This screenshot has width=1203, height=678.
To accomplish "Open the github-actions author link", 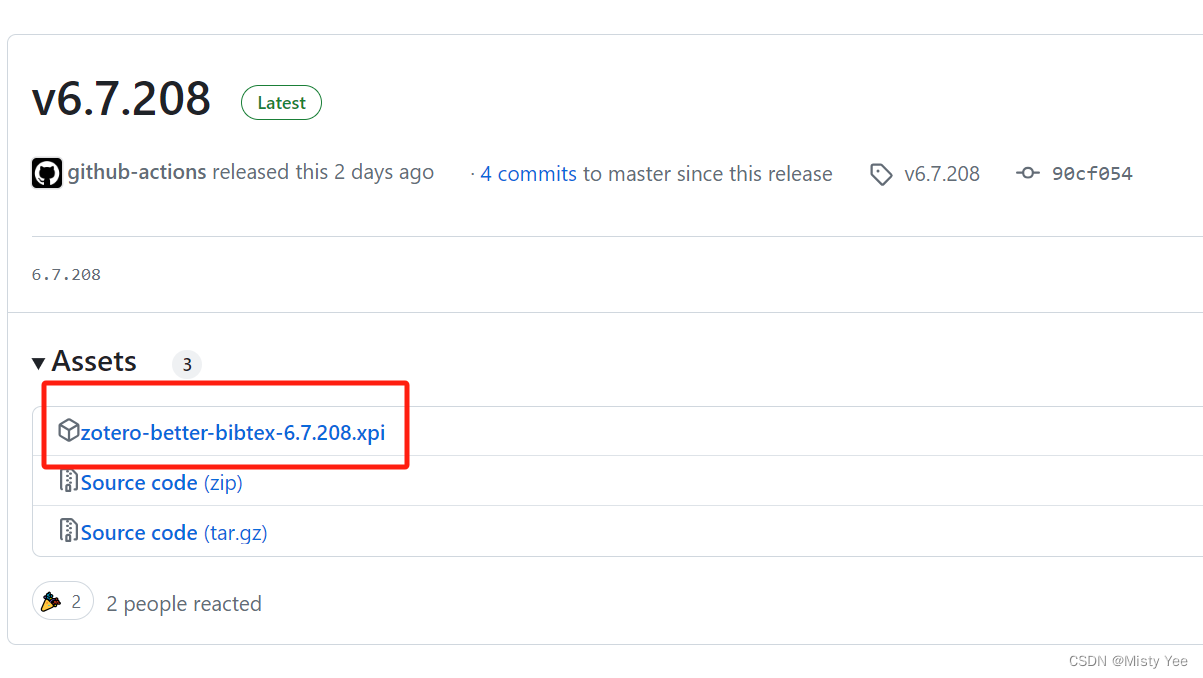I will point(137,172).
